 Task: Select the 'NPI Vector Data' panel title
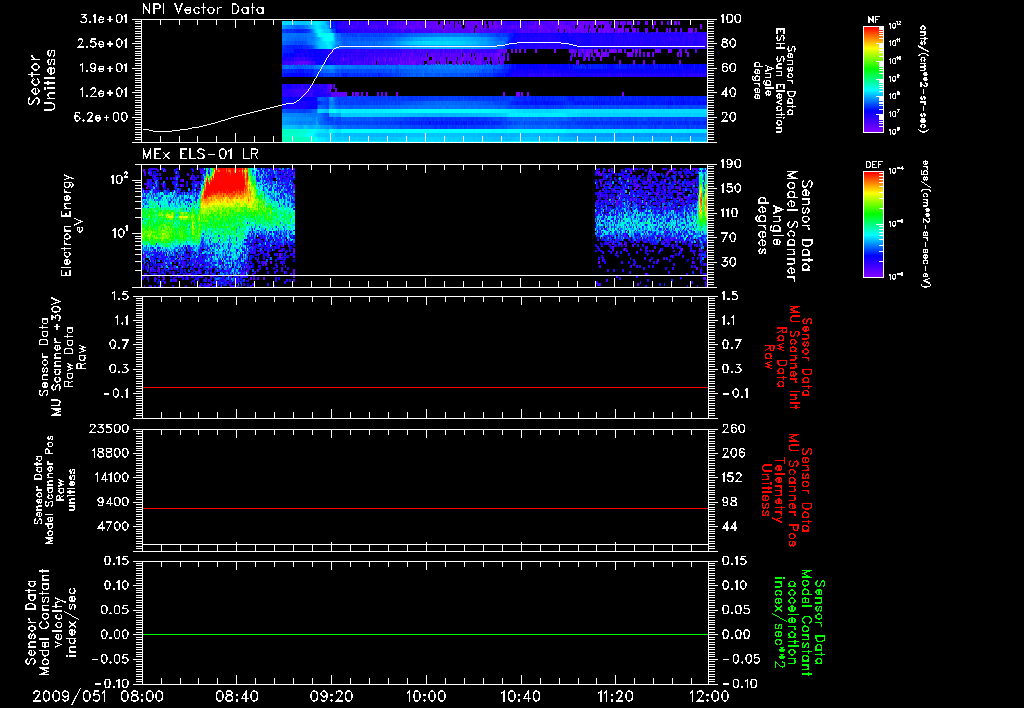(204, 9)
